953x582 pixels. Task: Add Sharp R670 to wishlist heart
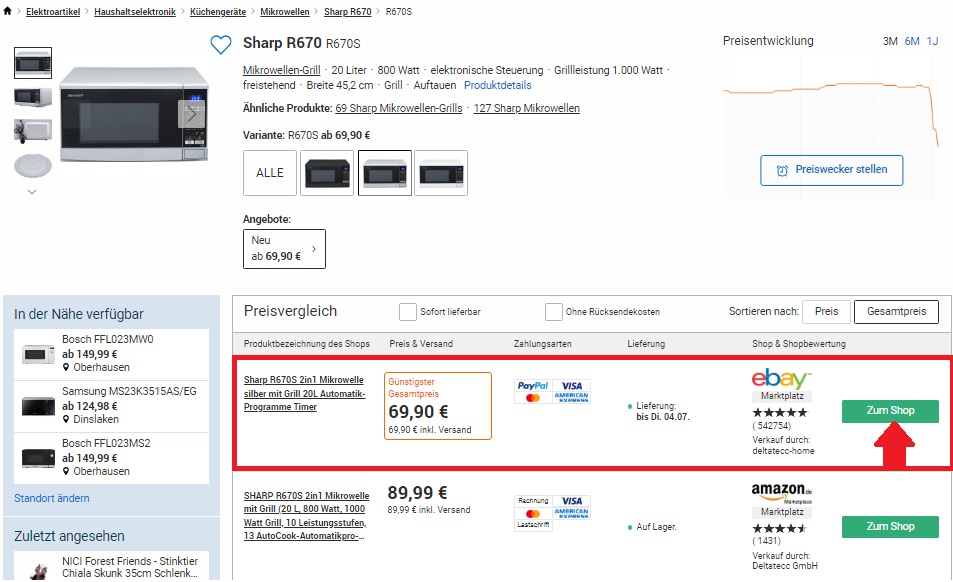coord(221,45)
